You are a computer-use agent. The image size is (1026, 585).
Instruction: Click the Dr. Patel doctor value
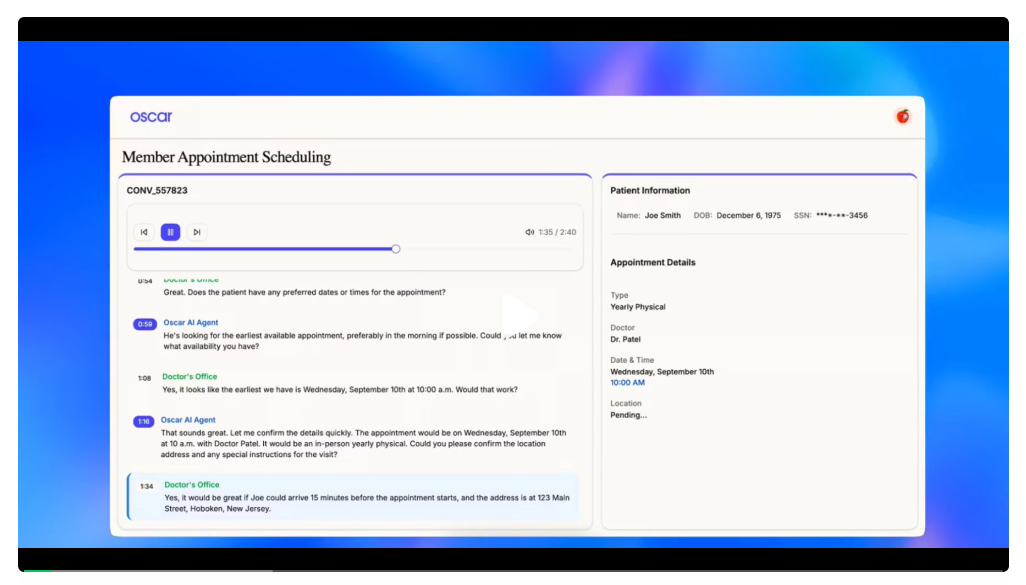coord(626,340)
